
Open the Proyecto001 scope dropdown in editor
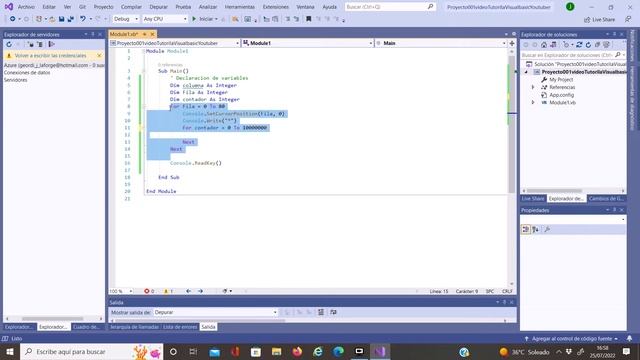pos(175,43)
